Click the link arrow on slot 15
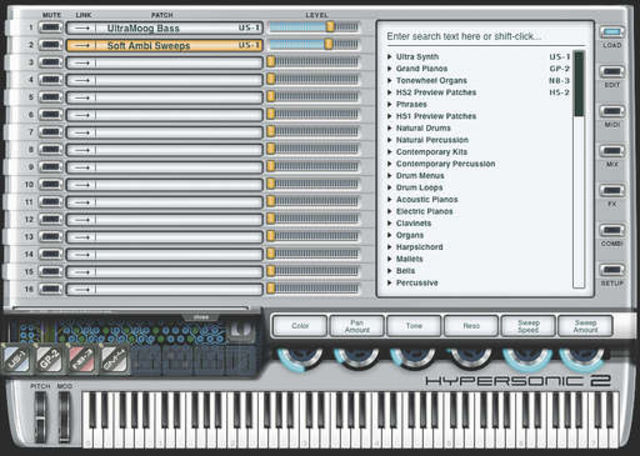This screenshot has height=456, width=640. 82,272
